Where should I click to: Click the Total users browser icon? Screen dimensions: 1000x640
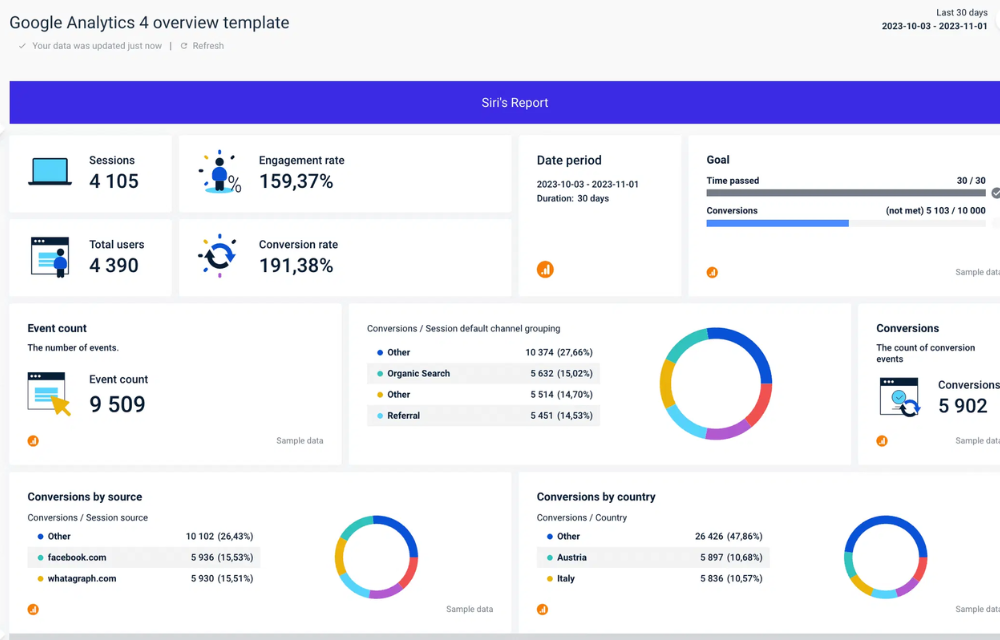point(50,257)
